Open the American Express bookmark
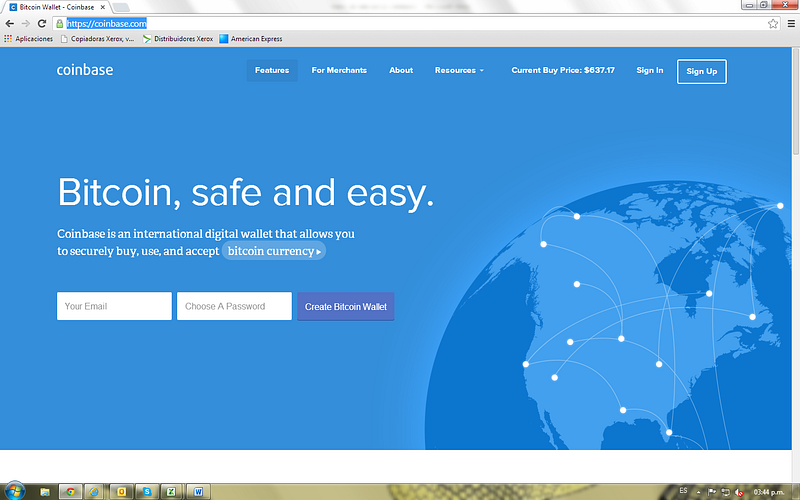The image size is (800, 500). (x=251, y=39)
